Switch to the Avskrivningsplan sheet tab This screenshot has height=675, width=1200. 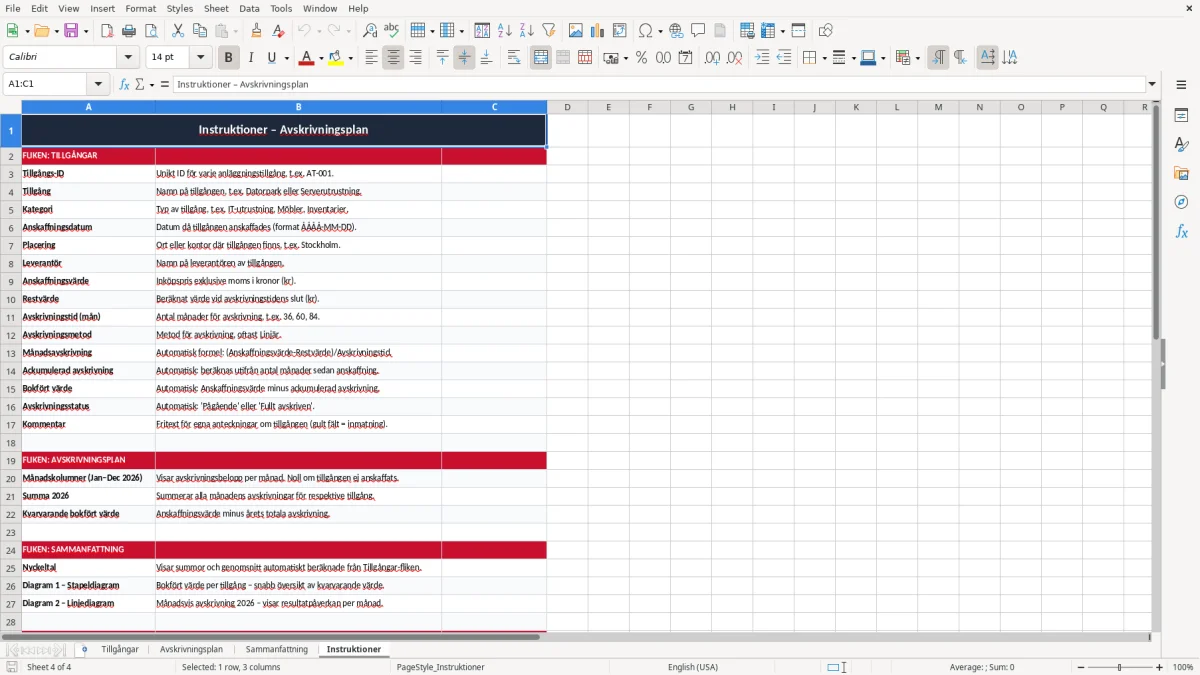191,649
